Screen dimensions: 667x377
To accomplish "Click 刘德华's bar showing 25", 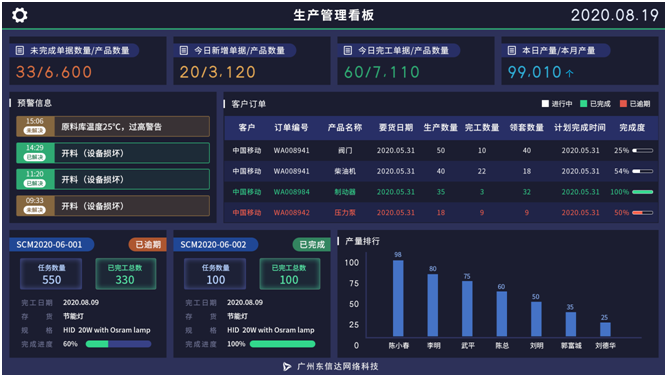I will pos(605,330).
